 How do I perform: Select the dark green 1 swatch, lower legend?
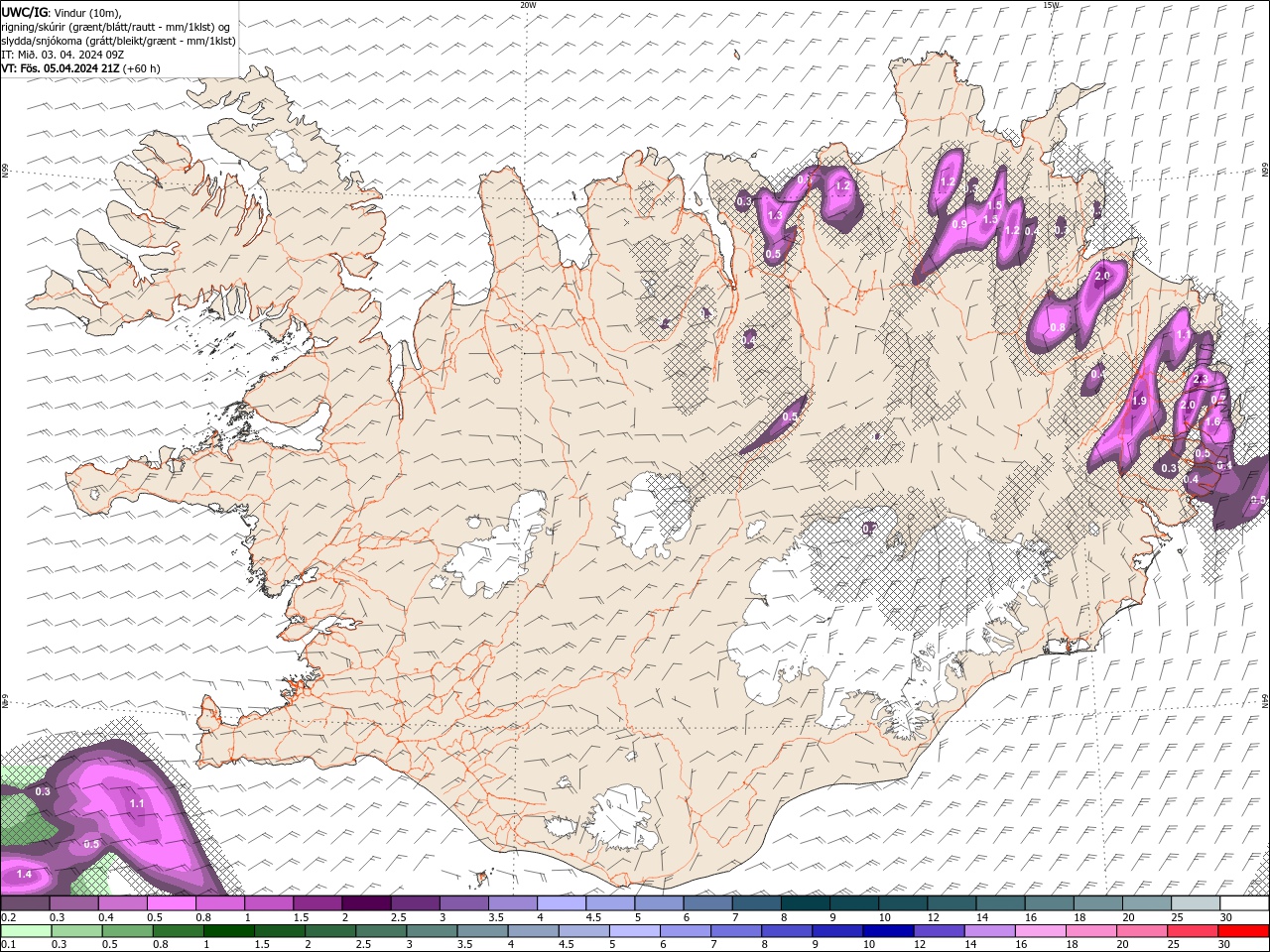[x=228, y=931]
